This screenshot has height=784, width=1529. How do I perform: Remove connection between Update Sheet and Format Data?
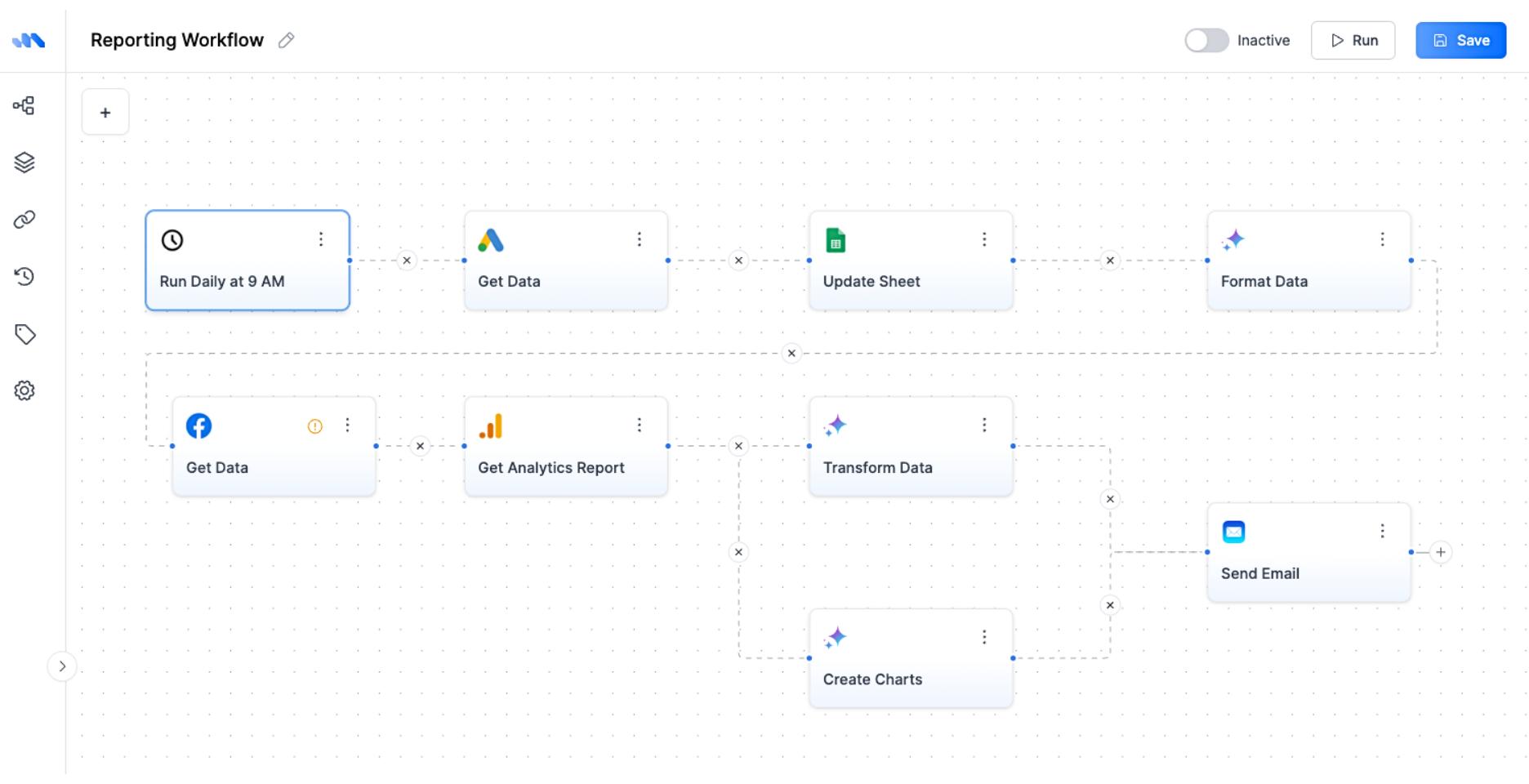1110,261
